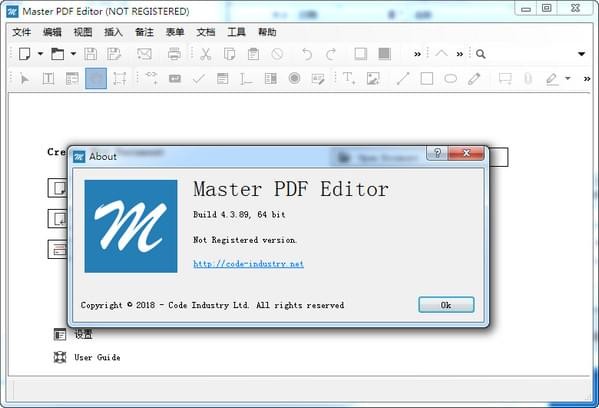Click the Delete (crossed circle) icon
The width and height of the screenshot is (599, 408).
click(277, 54)
